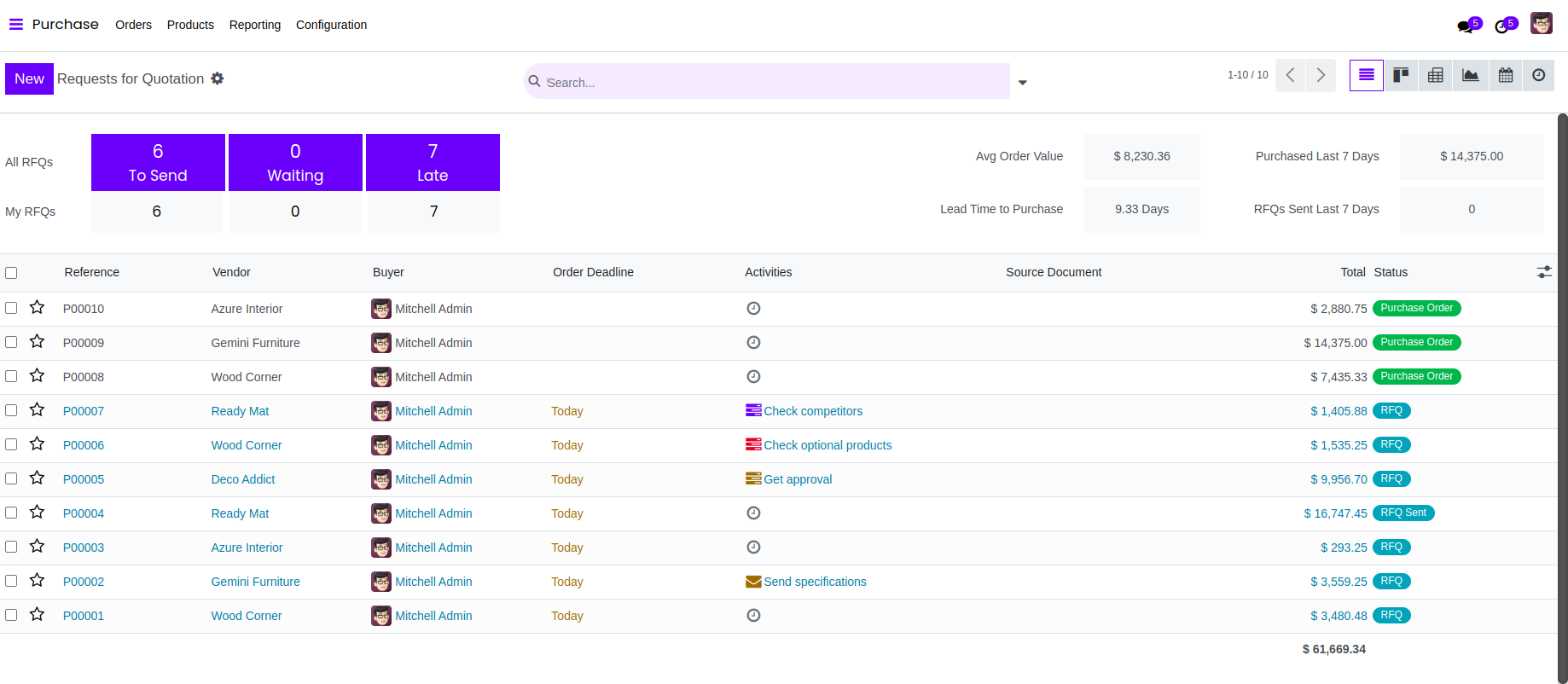Open the Configuration menu
This screenshot has height=684, width=1568.
(x=331, y=25)
